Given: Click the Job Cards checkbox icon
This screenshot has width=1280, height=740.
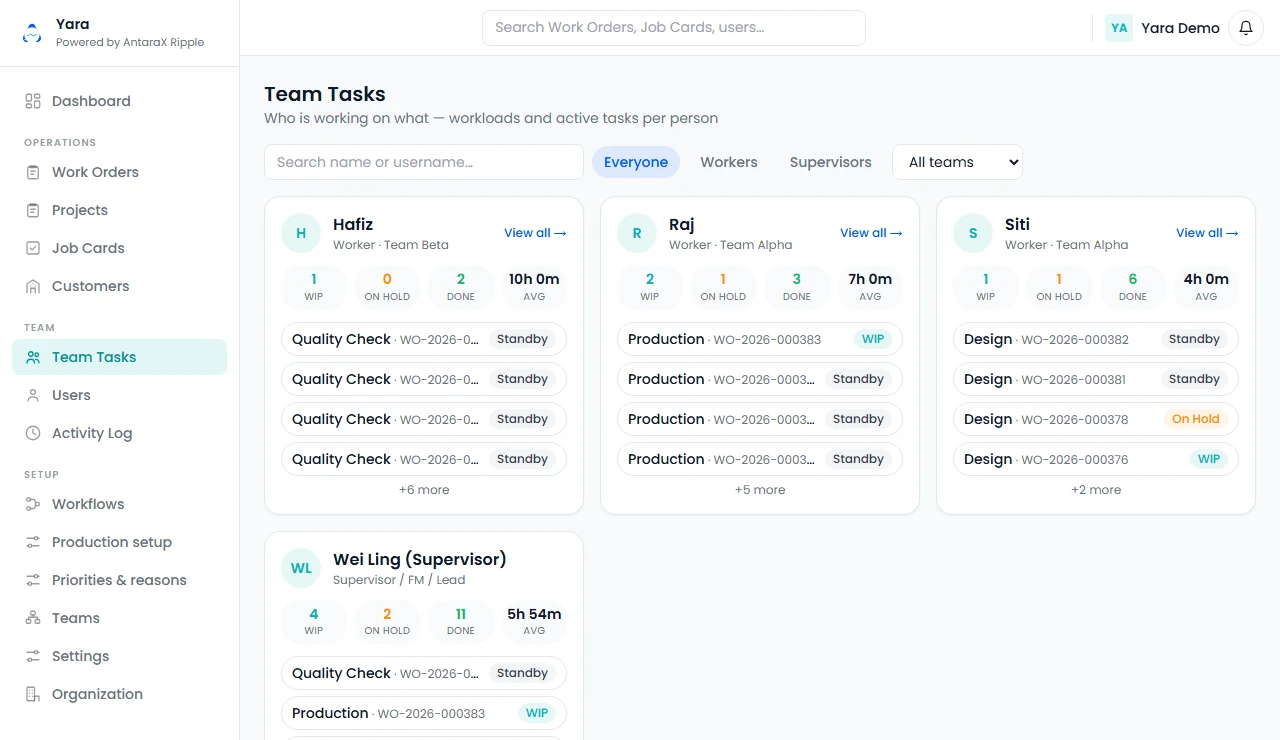Looking at the screenshot, I should (x=33, y=248).
